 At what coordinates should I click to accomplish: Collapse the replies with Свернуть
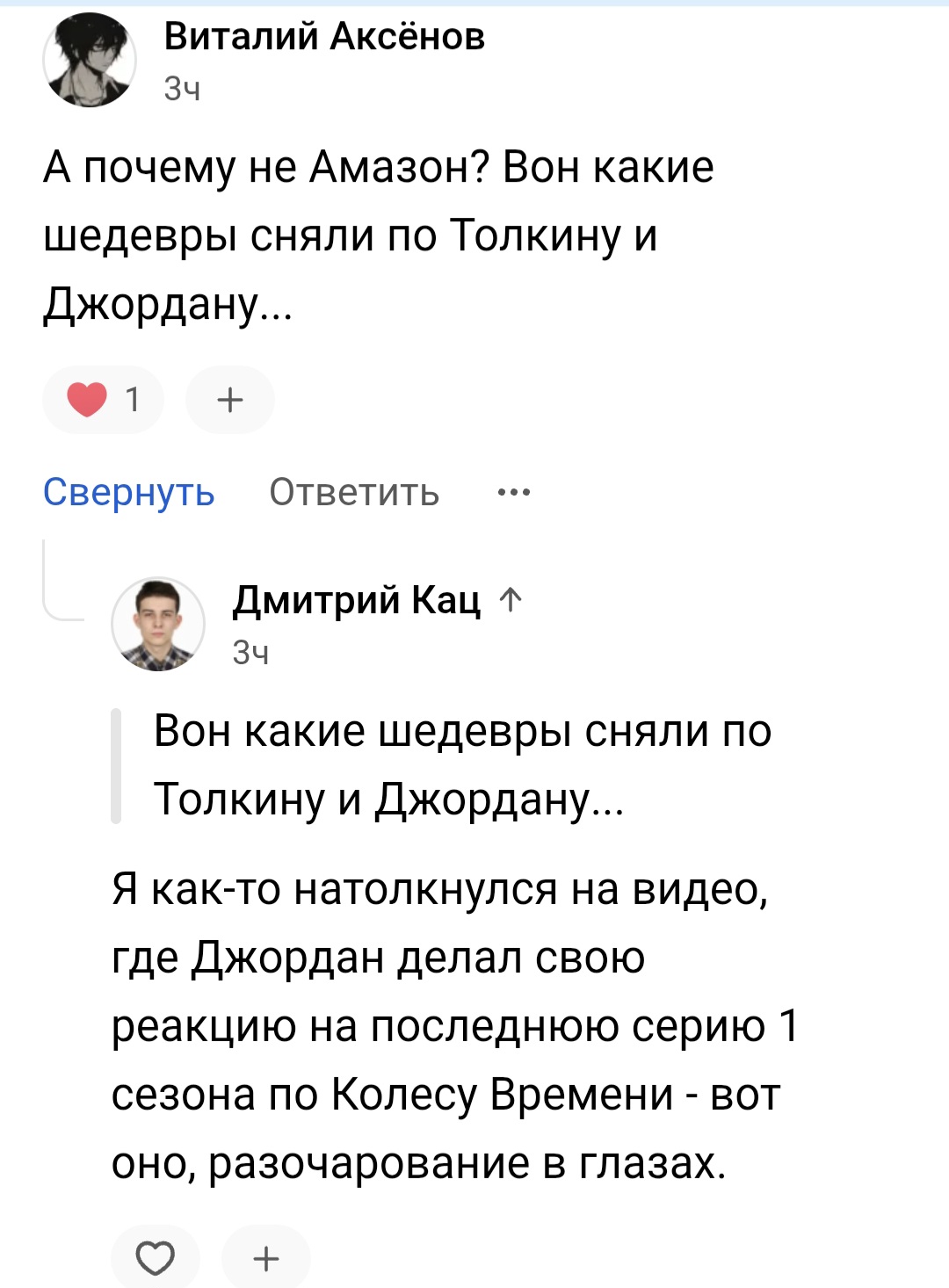point(128,492)
